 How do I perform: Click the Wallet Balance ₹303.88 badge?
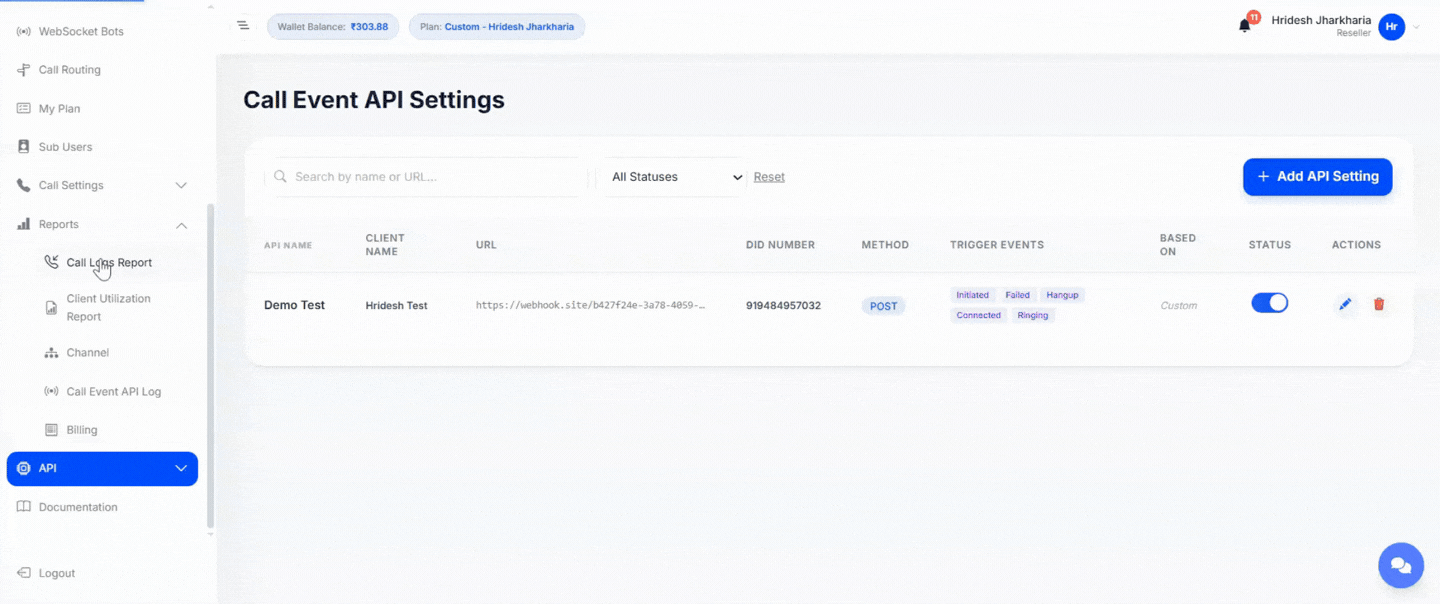coord(333,27)
